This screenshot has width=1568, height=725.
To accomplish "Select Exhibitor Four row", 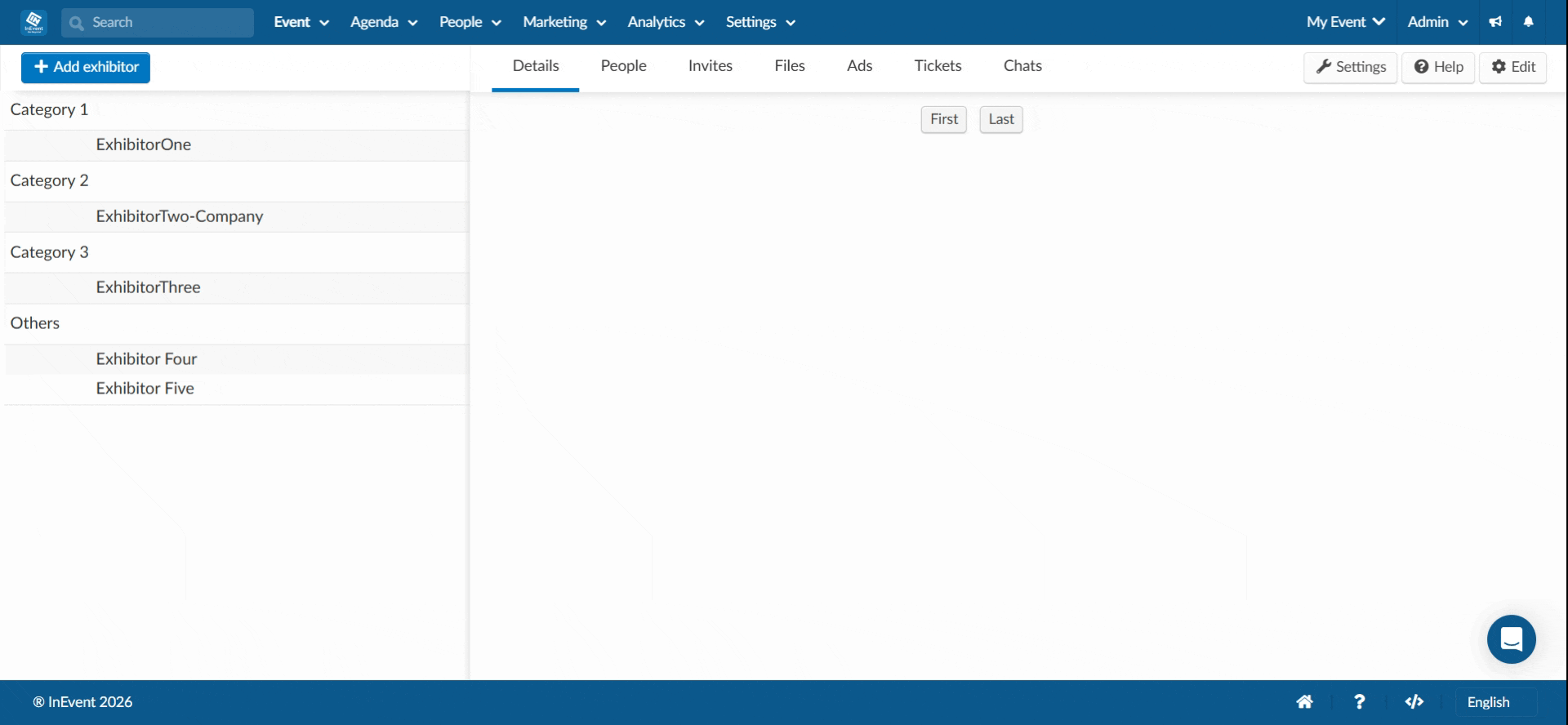I will tap(237, 359).
